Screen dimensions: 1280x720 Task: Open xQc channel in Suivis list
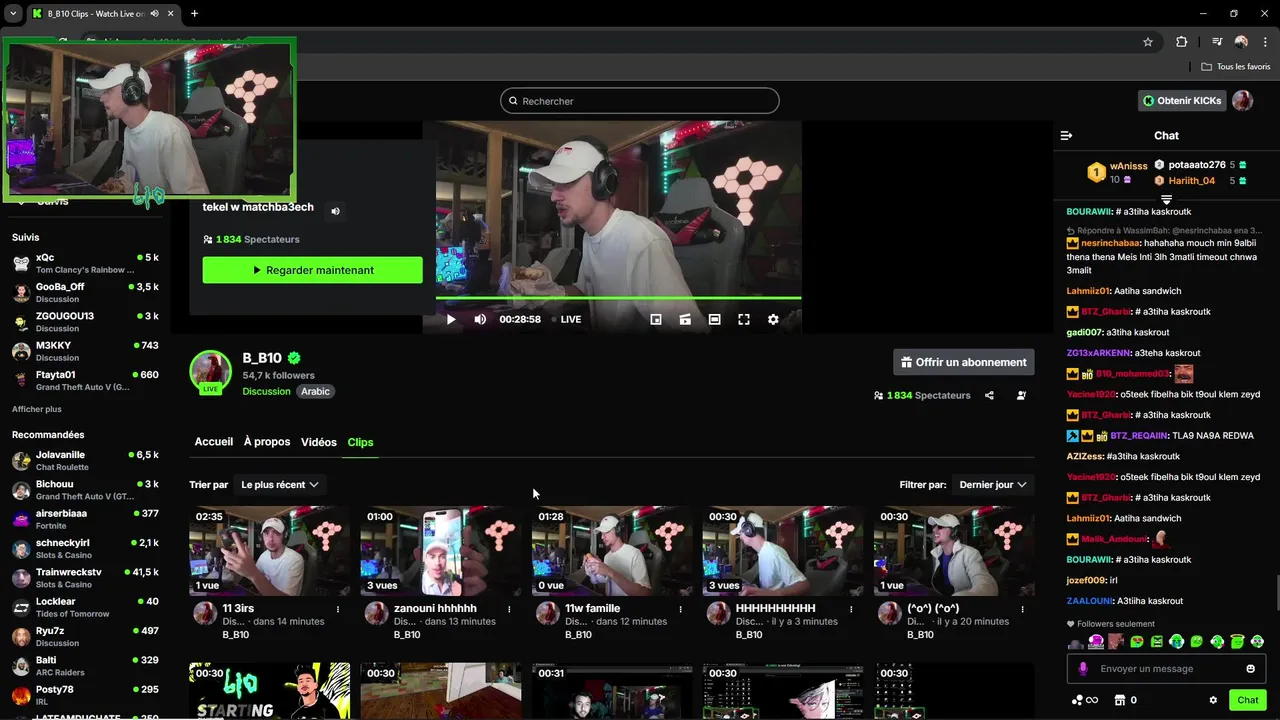(85, 263)
